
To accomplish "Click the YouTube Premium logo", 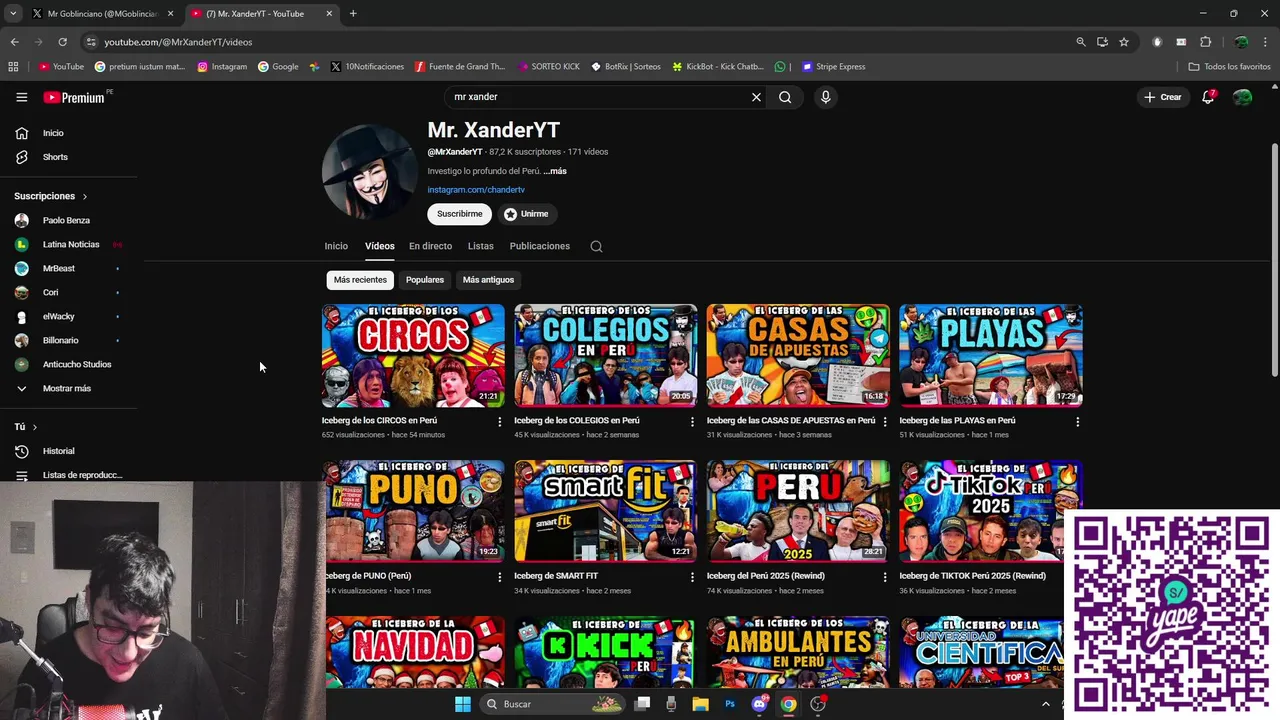I will [74, 97].
